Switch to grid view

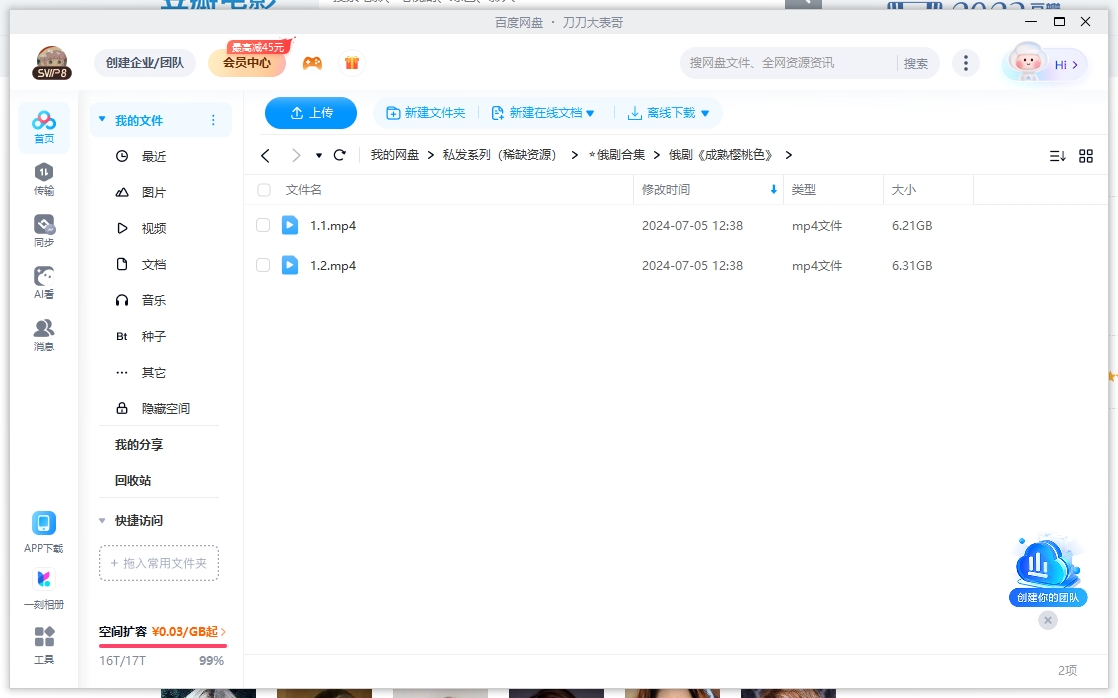tap(1086, 155)
